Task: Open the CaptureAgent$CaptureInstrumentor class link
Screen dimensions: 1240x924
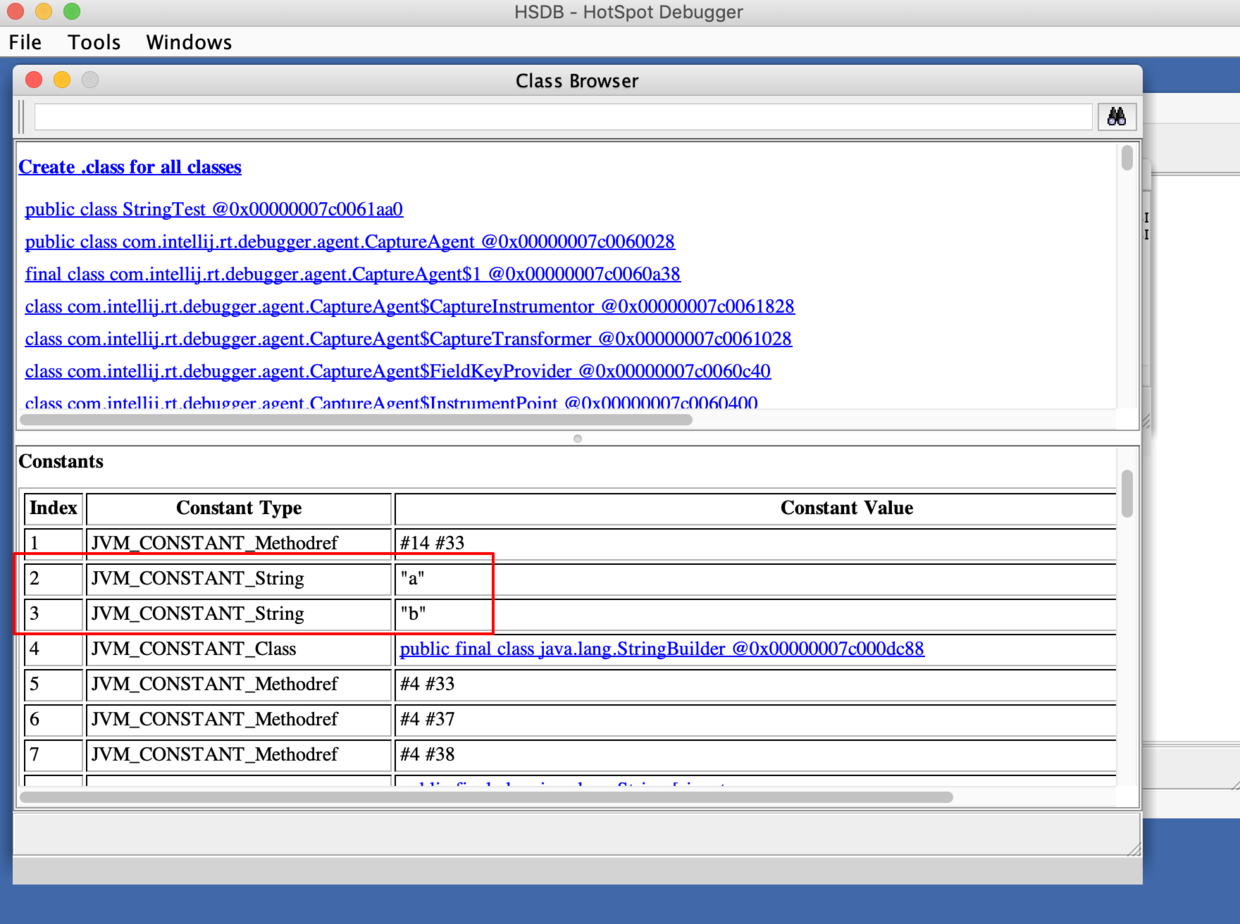Action: click(409, 306)
